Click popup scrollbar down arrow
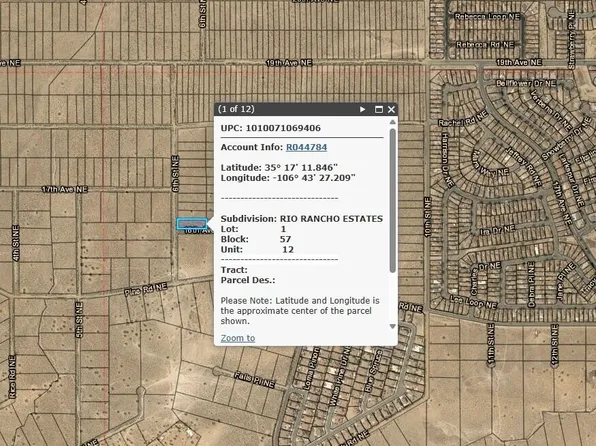Viewport: 596px width, 446px height. (393, 326)
